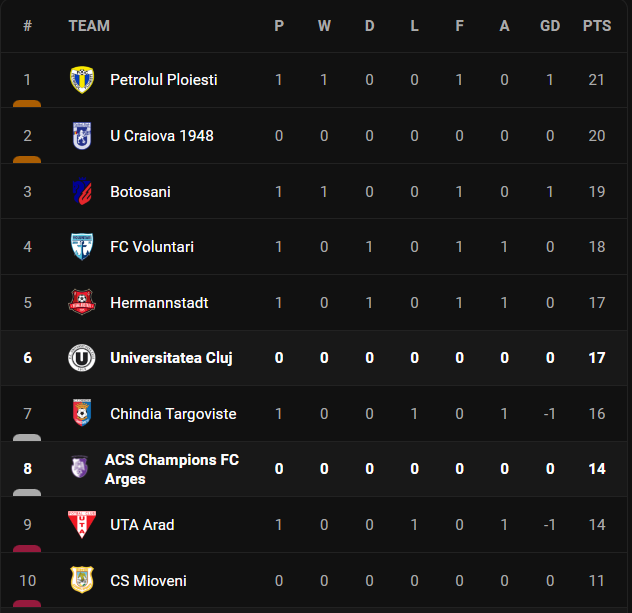
Task: Click the Botosani team logo
Action: point(81,191)
